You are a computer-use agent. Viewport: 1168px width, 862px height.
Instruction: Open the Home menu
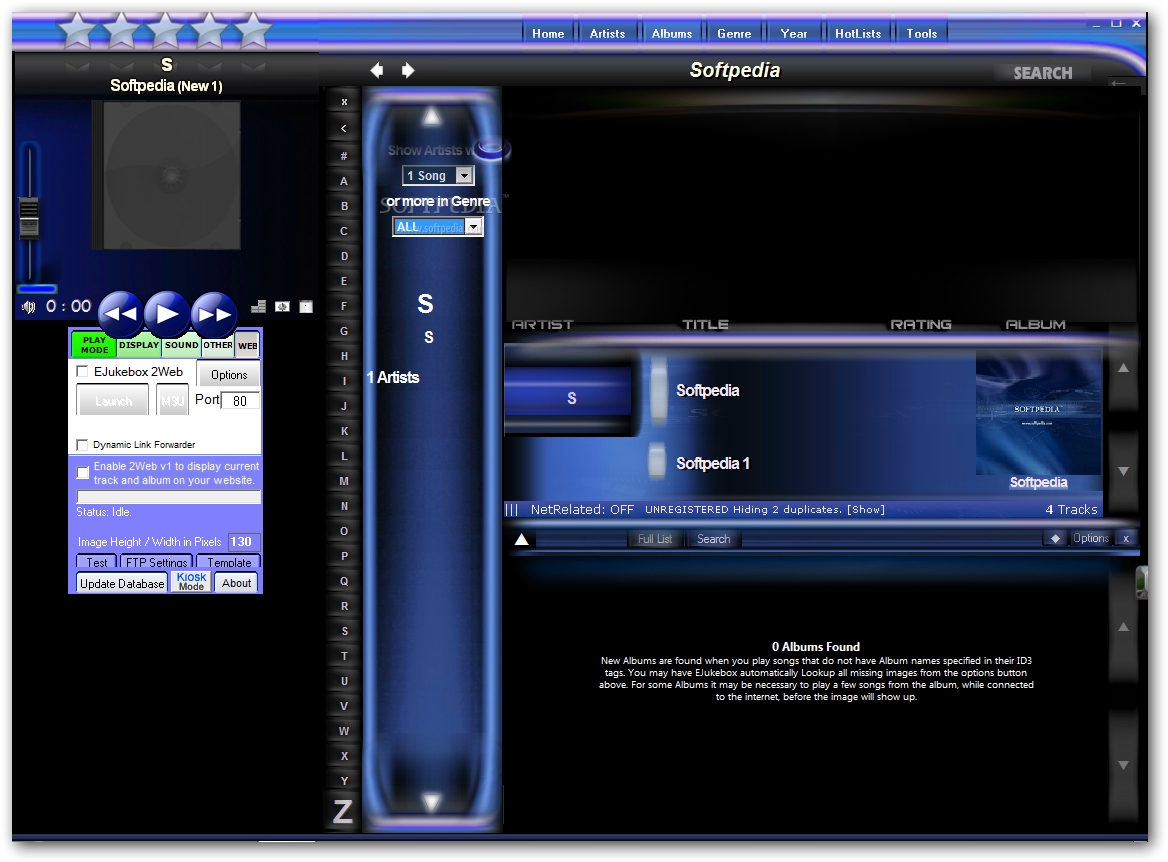[x=548, y=34]
